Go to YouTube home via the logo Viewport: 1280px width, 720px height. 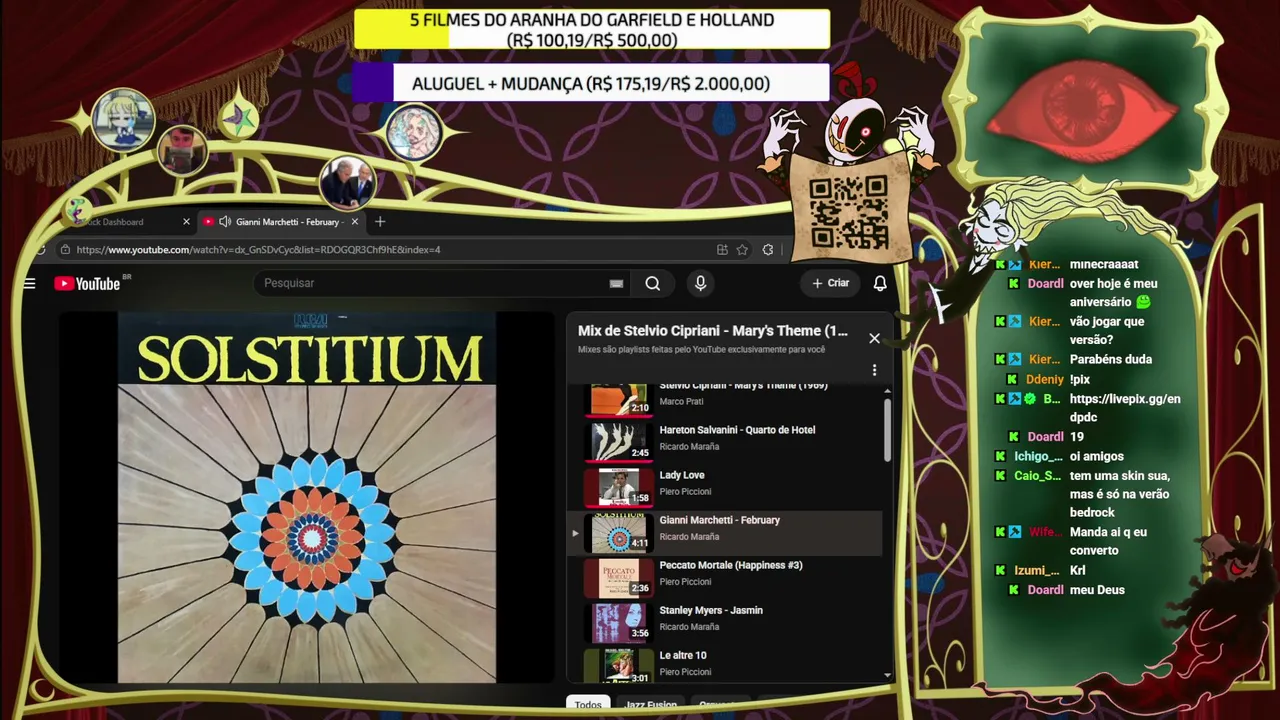click(x=88, y=284)
